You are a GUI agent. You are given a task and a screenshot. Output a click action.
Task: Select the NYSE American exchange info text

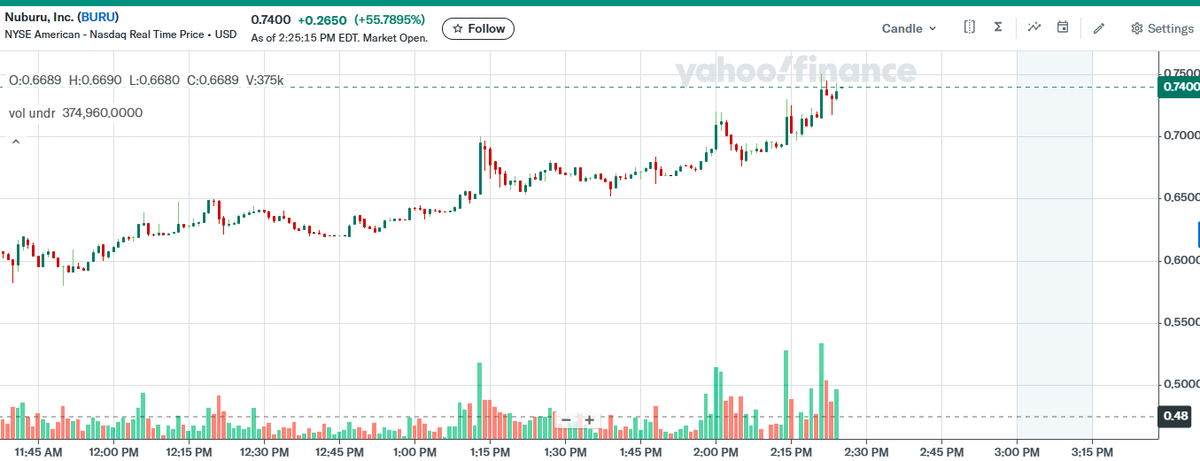point(121,34)
